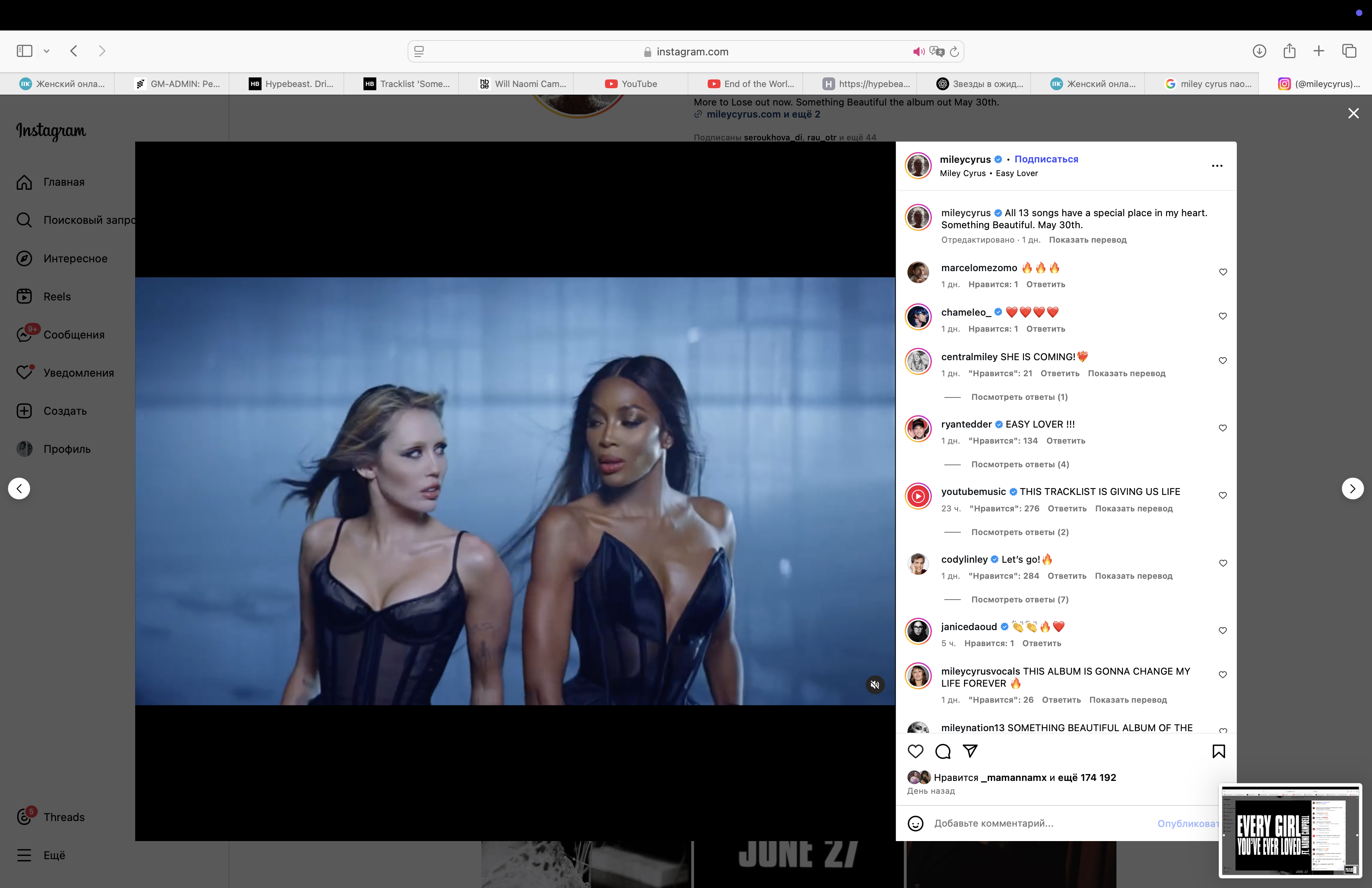The height and width of the screenshot is (888, 1372).
Task: Click the translate page icon
Action: [x=937, y=52]
